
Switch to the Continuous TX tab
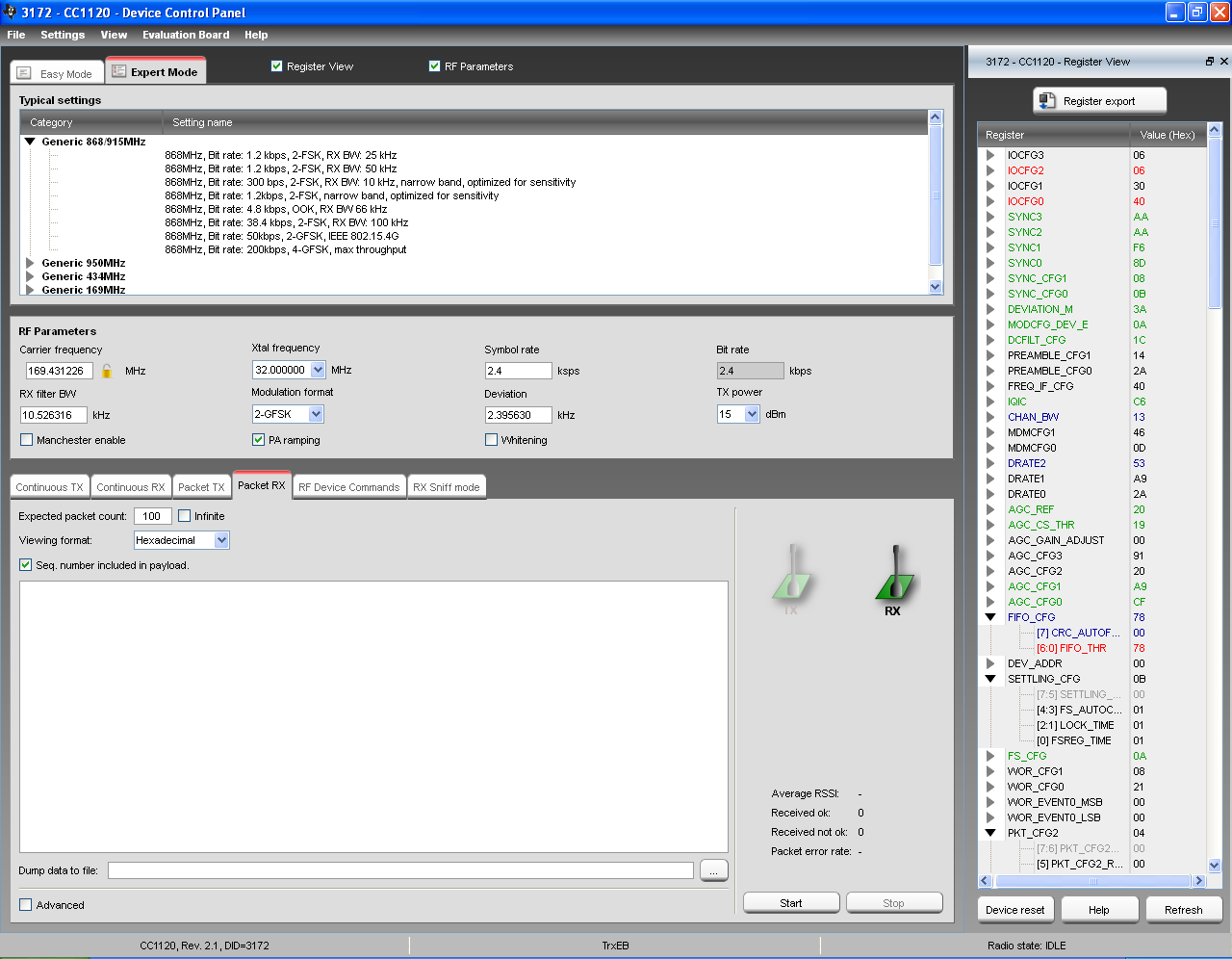point(50,487)
